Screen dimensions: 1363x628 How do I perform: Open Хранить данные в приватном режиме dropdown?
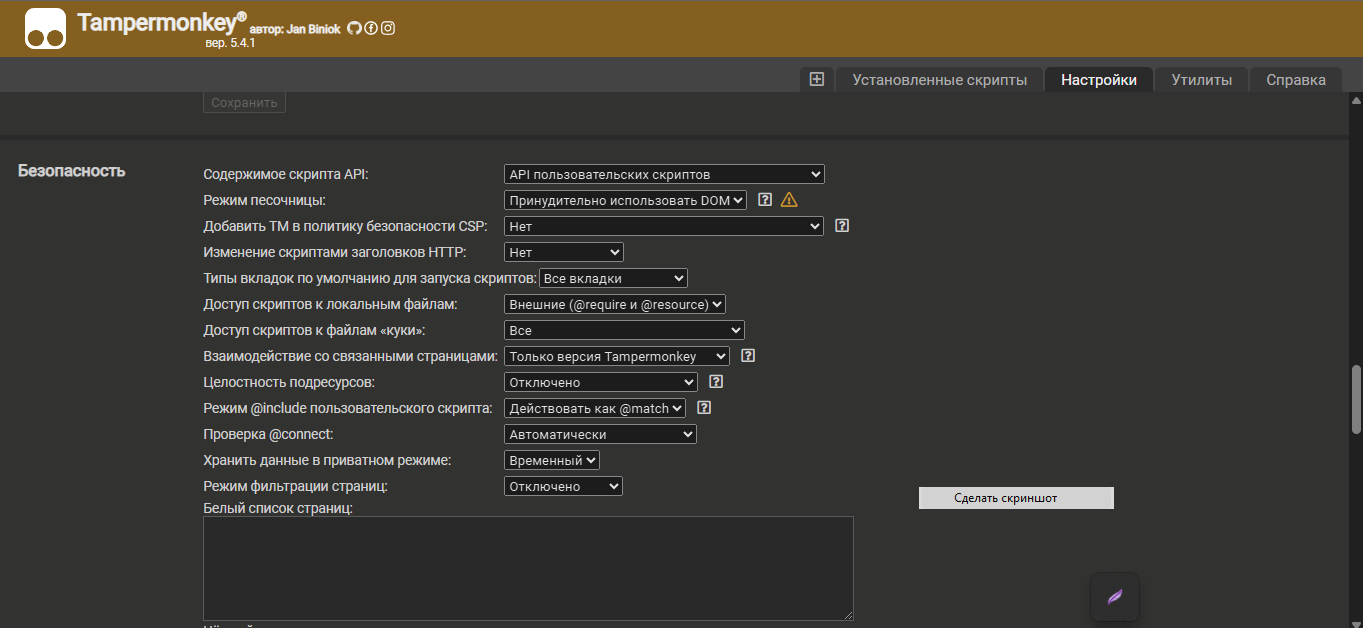(552, 460)
